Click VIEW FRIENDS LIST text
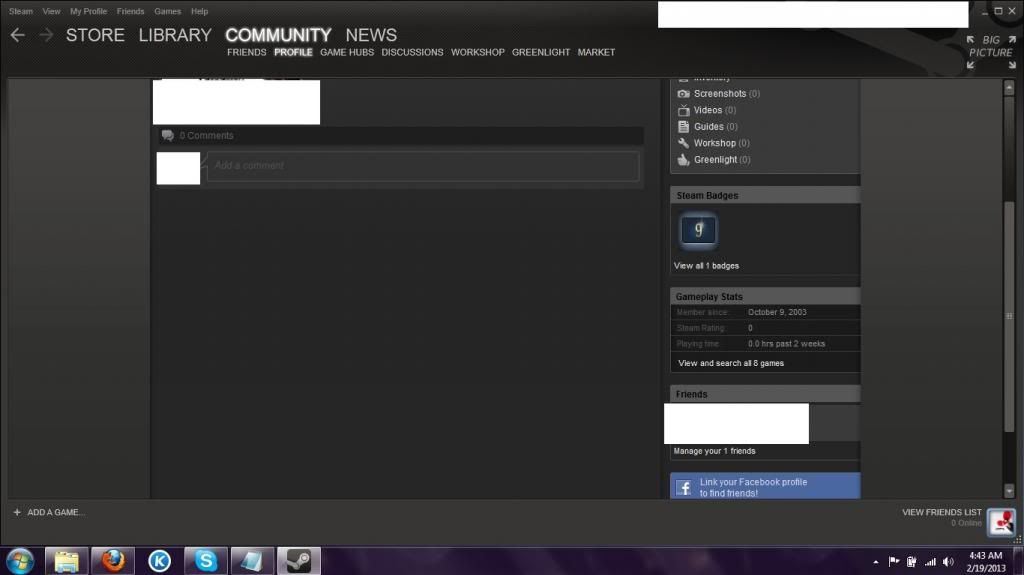The width and height of the screenshot is (1024, 575). click(941, 512)
